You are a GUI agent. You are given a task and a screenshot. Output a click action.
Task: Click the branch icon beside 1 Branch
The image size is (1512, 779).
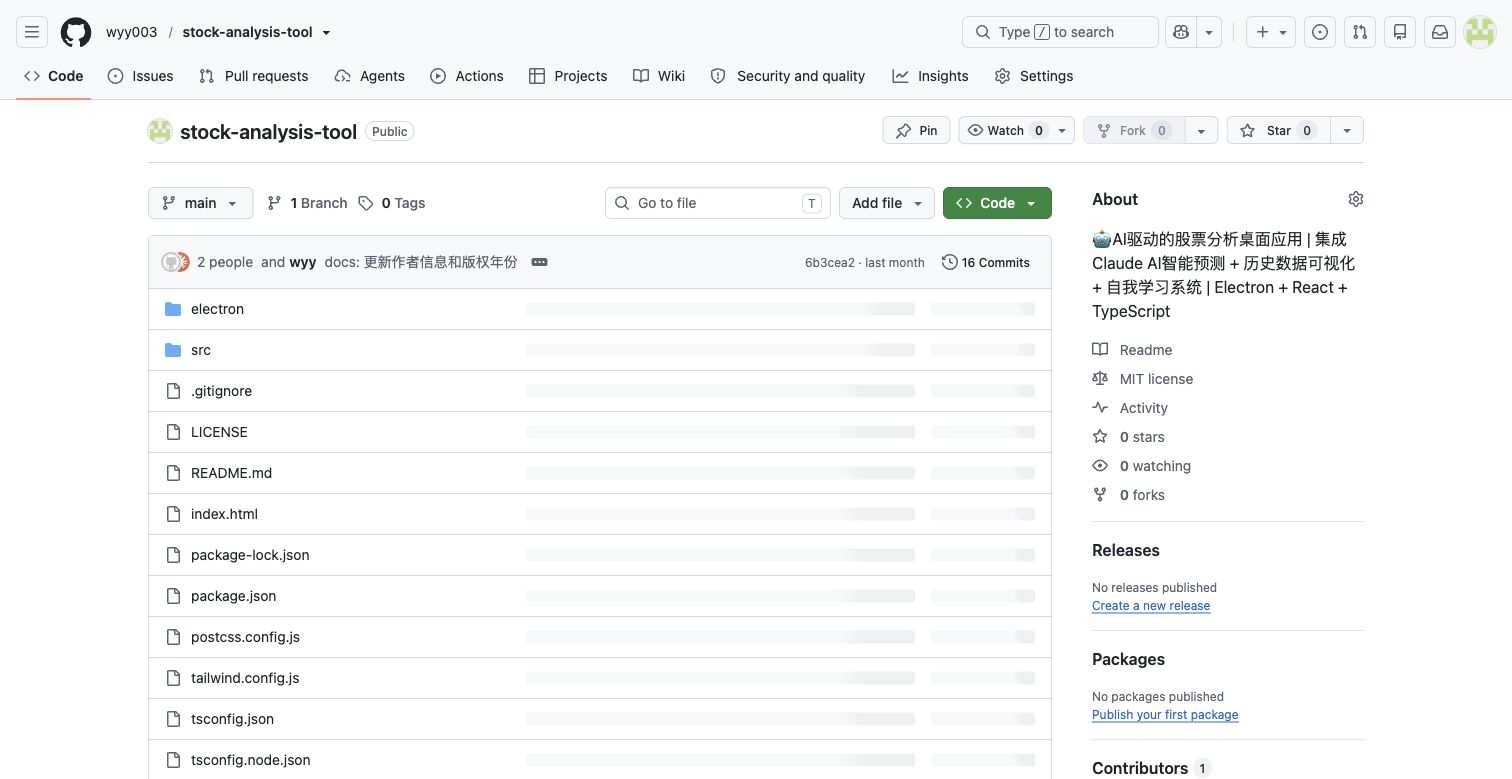[x=274, y=203]
